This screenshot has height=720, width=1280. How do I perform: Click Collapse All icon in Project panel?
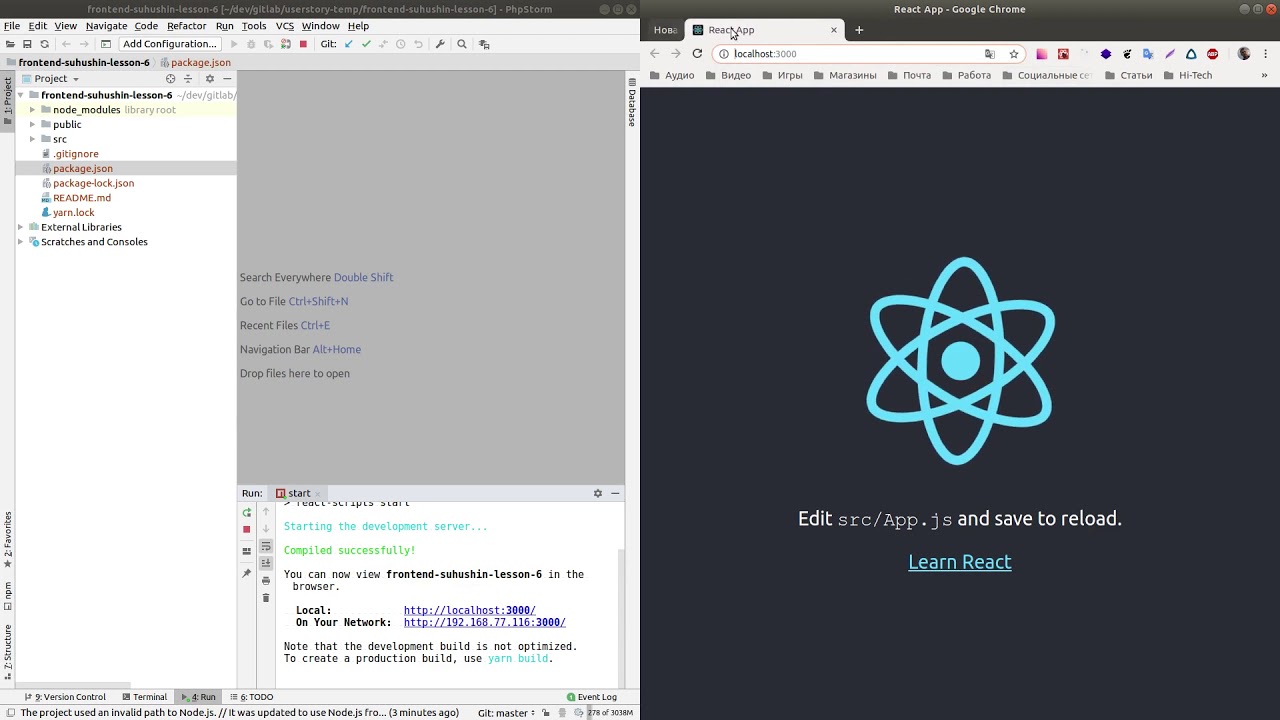click(188, 79)
